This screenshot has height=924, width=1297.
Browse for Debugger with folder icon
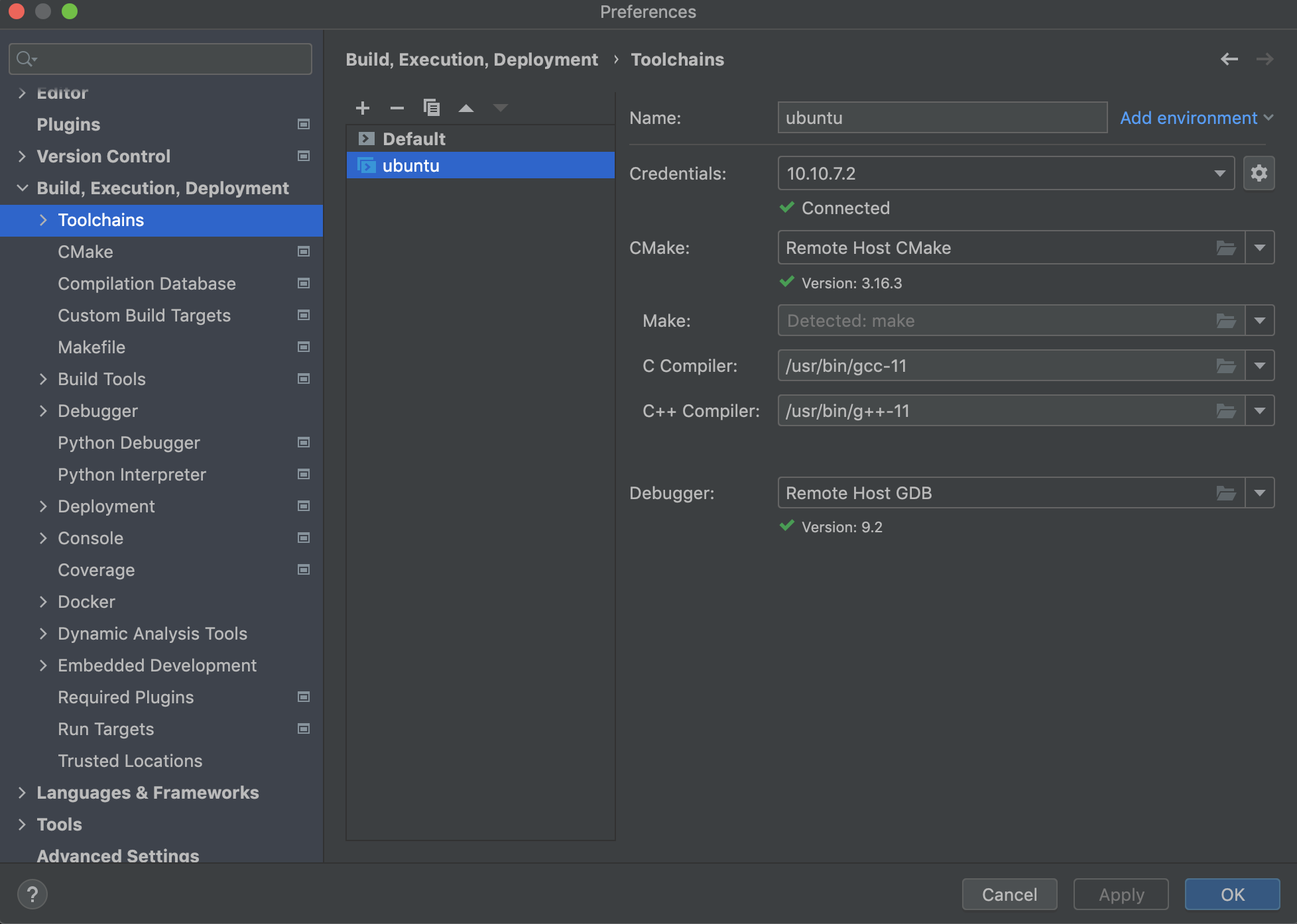click(x=1226, y=493)
